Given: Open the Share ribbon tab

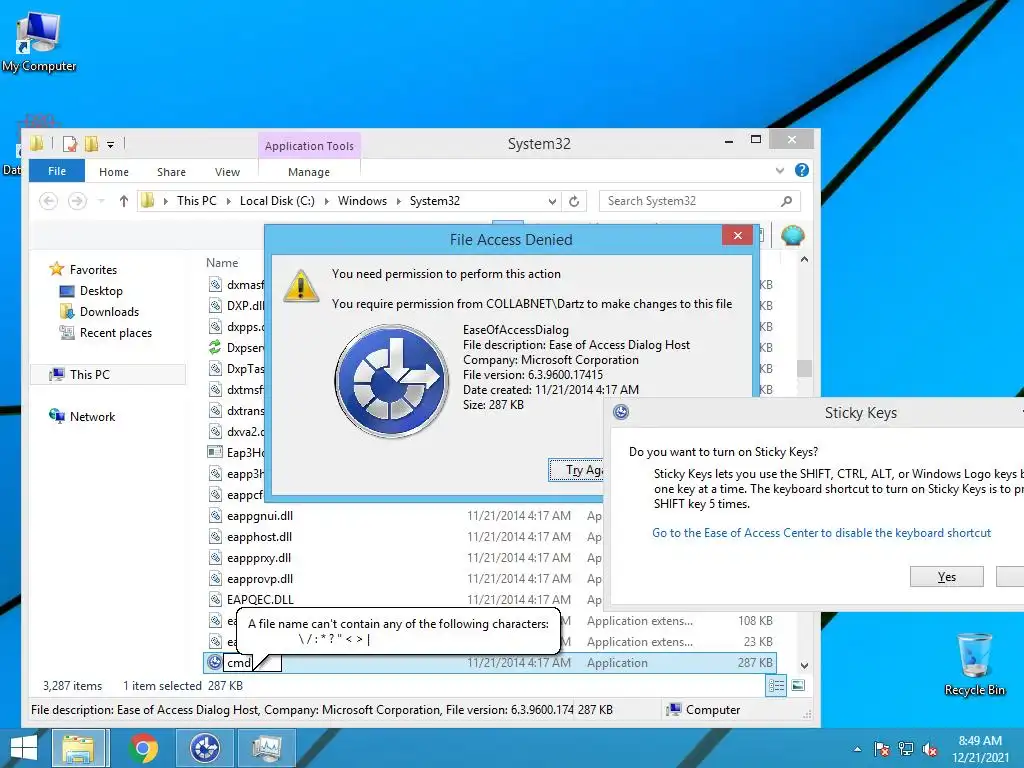Looking at the screenshot, I should click(x=171, y=172).
